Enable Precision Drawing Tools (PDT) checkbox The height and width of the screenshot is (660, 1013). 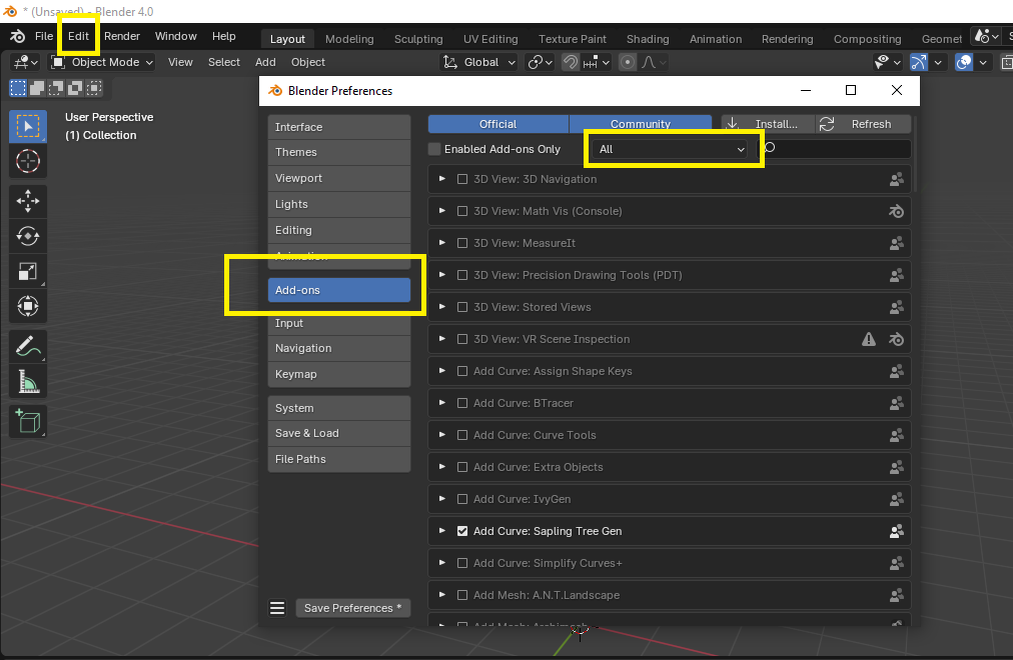[x=463, y=275]
